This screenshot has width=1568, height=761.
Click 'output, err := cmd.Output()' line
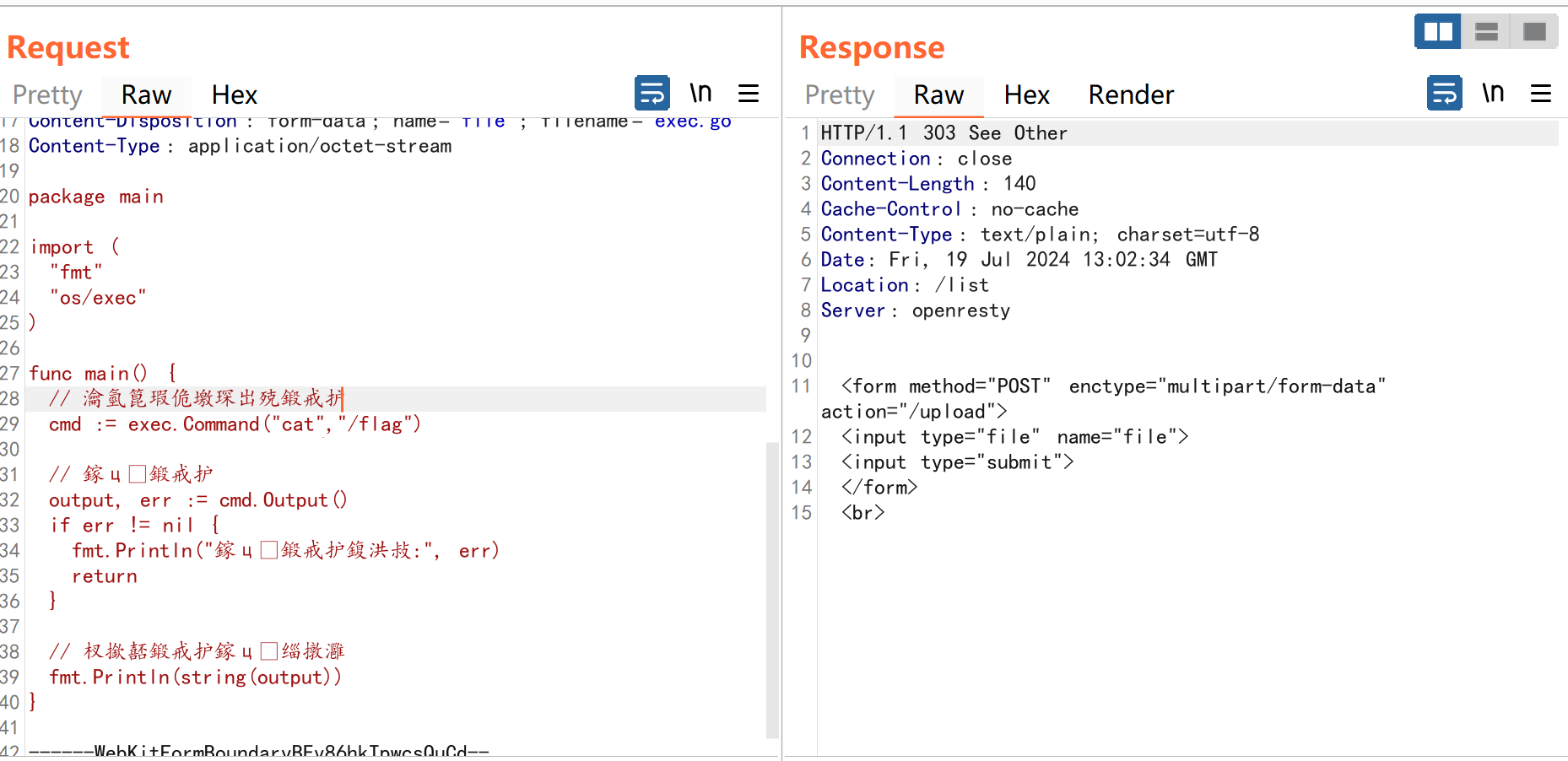pyautogui.click(x=198, y=500)
